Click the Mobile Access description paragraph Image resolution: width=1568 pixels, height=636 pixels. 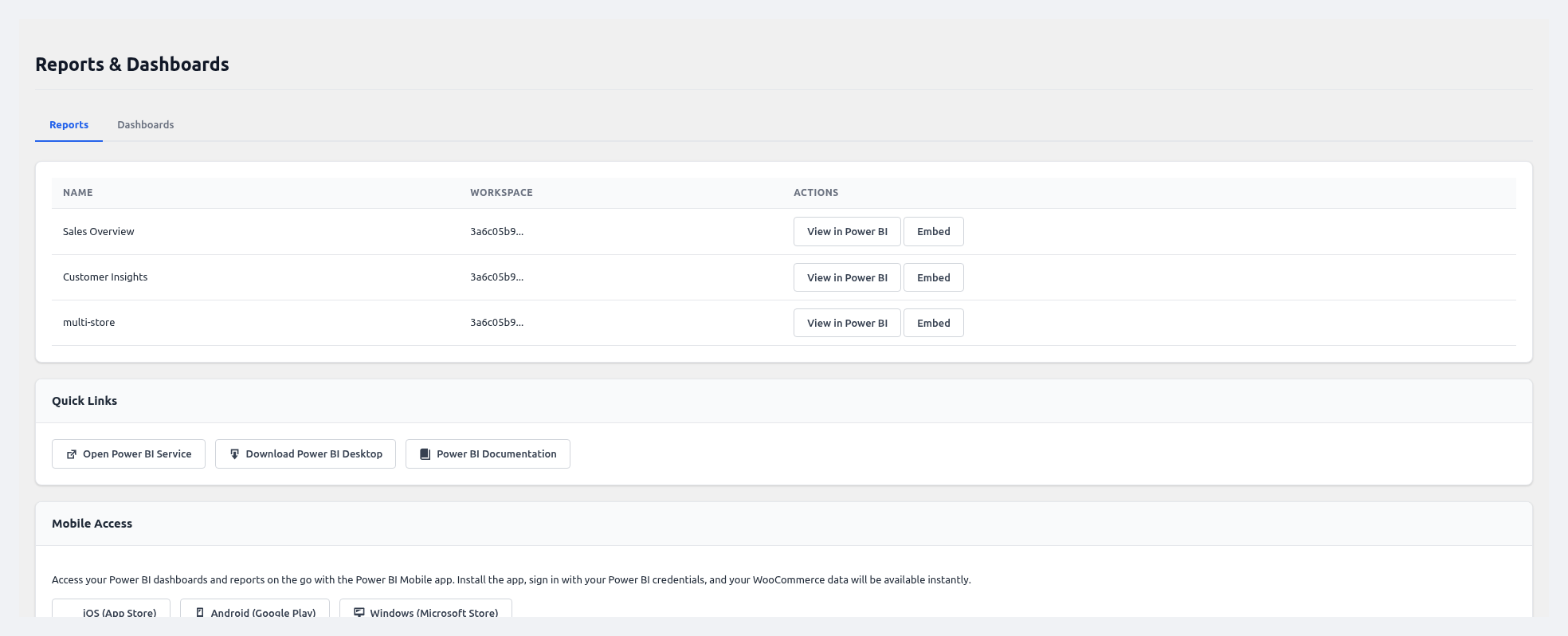click(512, 580)
